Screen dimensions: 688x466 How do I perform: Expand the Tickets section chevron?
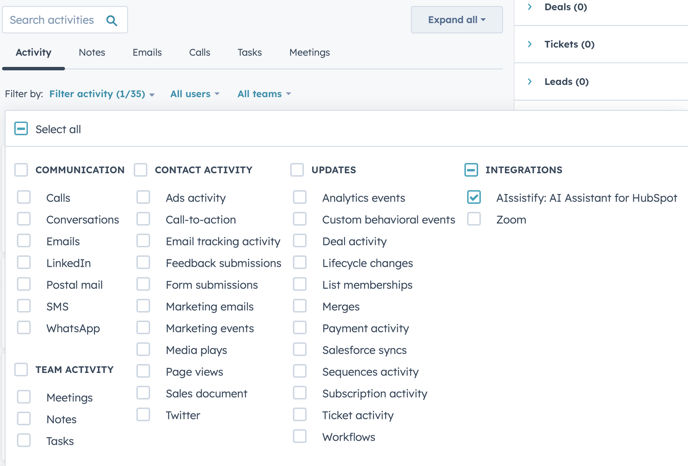(x=530, y=44)
